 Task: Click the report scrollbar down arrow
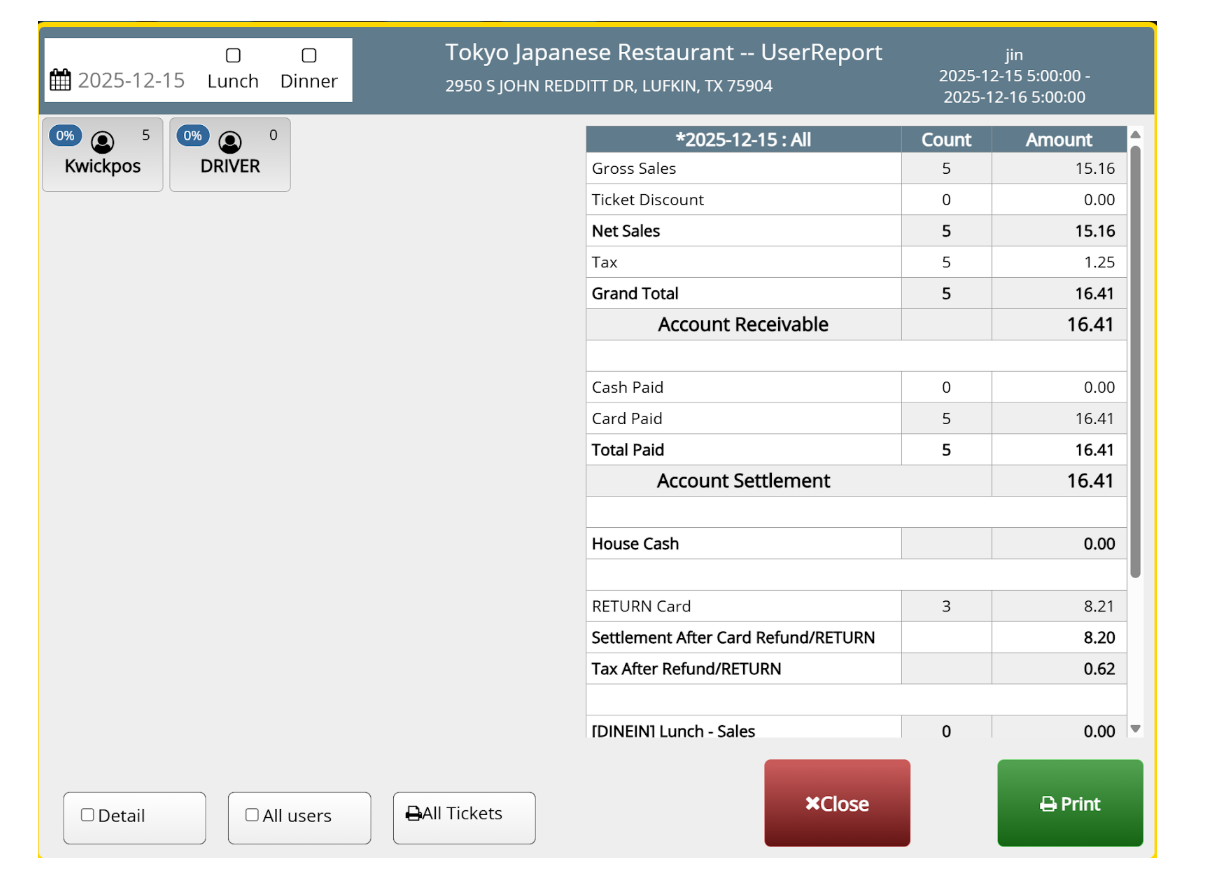(x=1135, y=730)
